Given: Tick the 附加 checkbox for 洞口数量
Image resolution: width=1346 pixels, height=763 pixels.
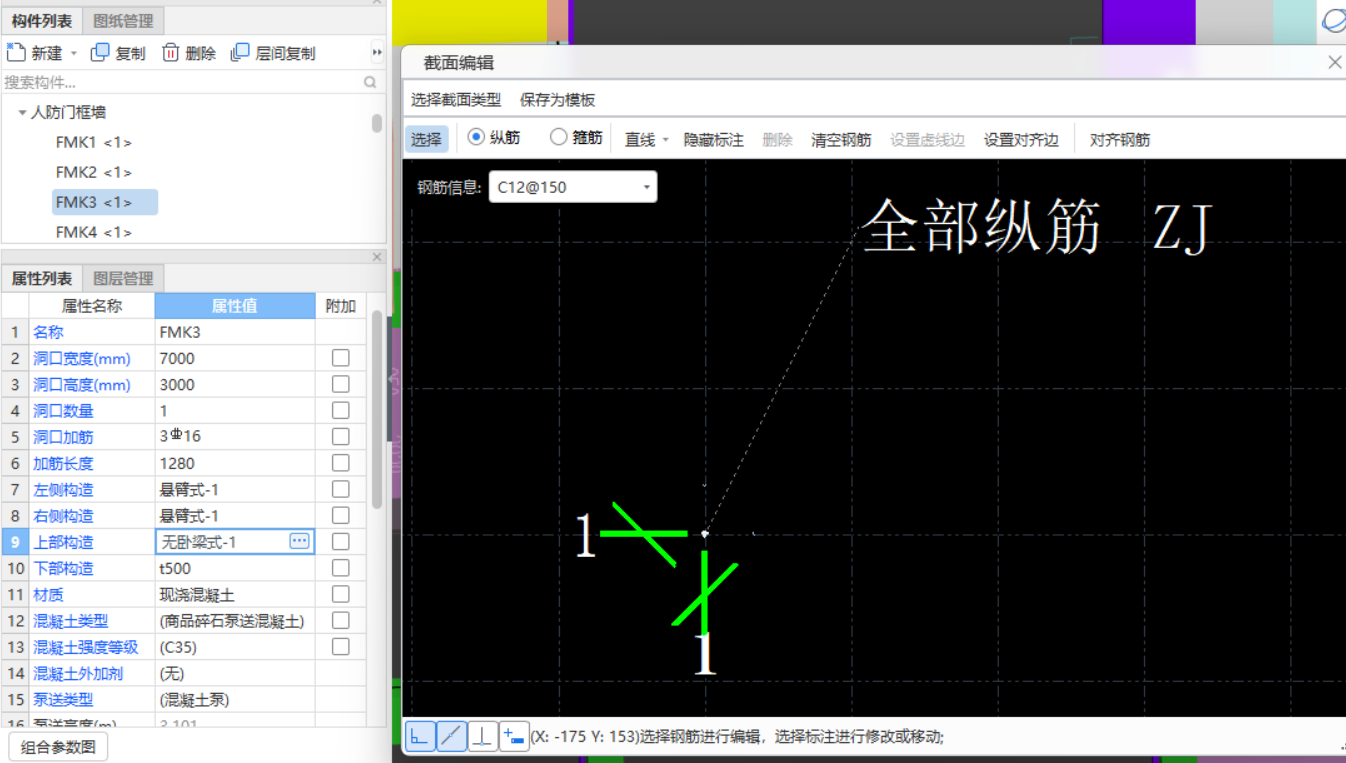Looking at the screenshot, I should coord(341,410).
